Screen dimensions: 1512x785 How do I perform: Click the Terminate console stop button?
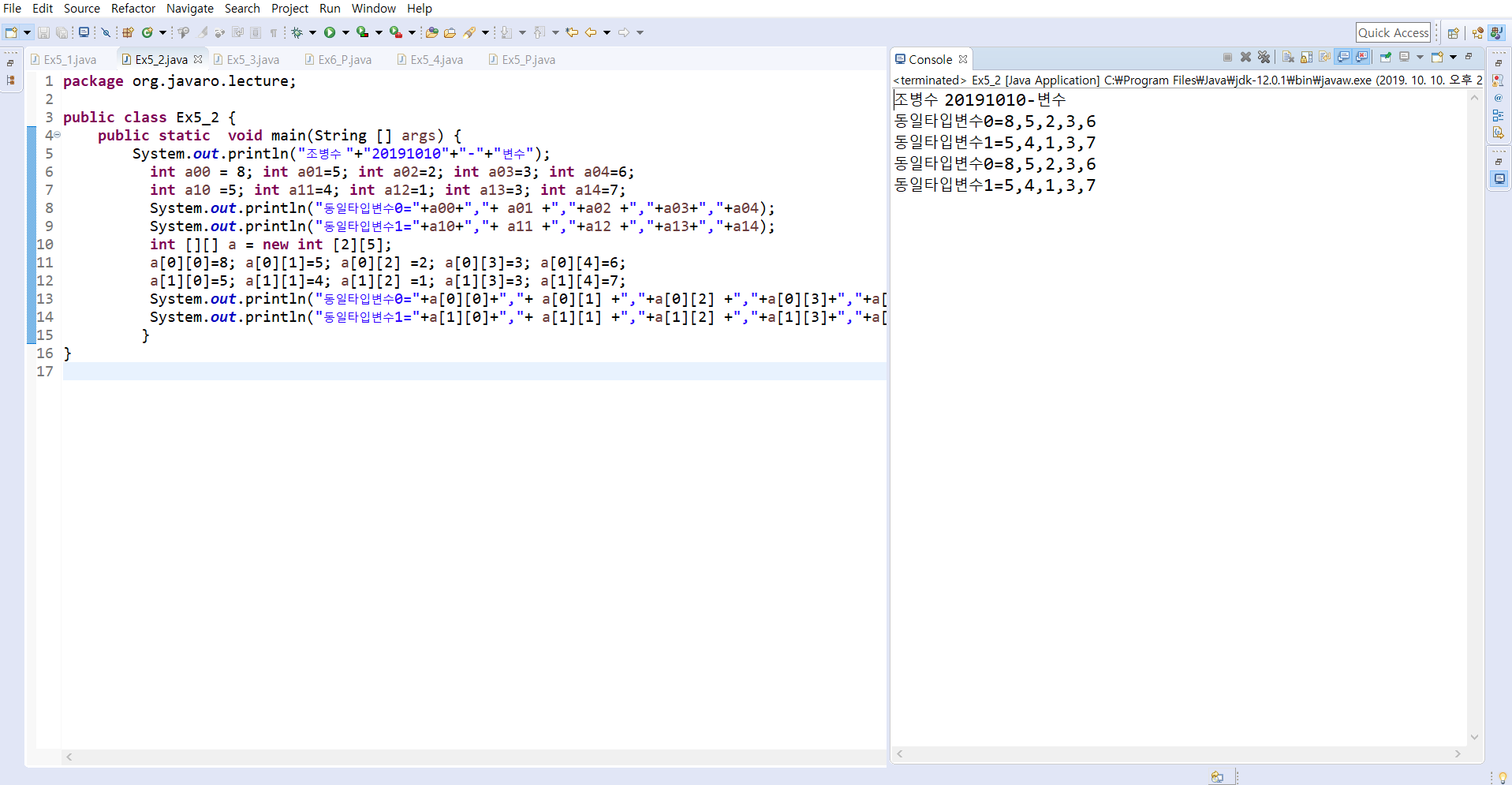tap(1227, 57)
